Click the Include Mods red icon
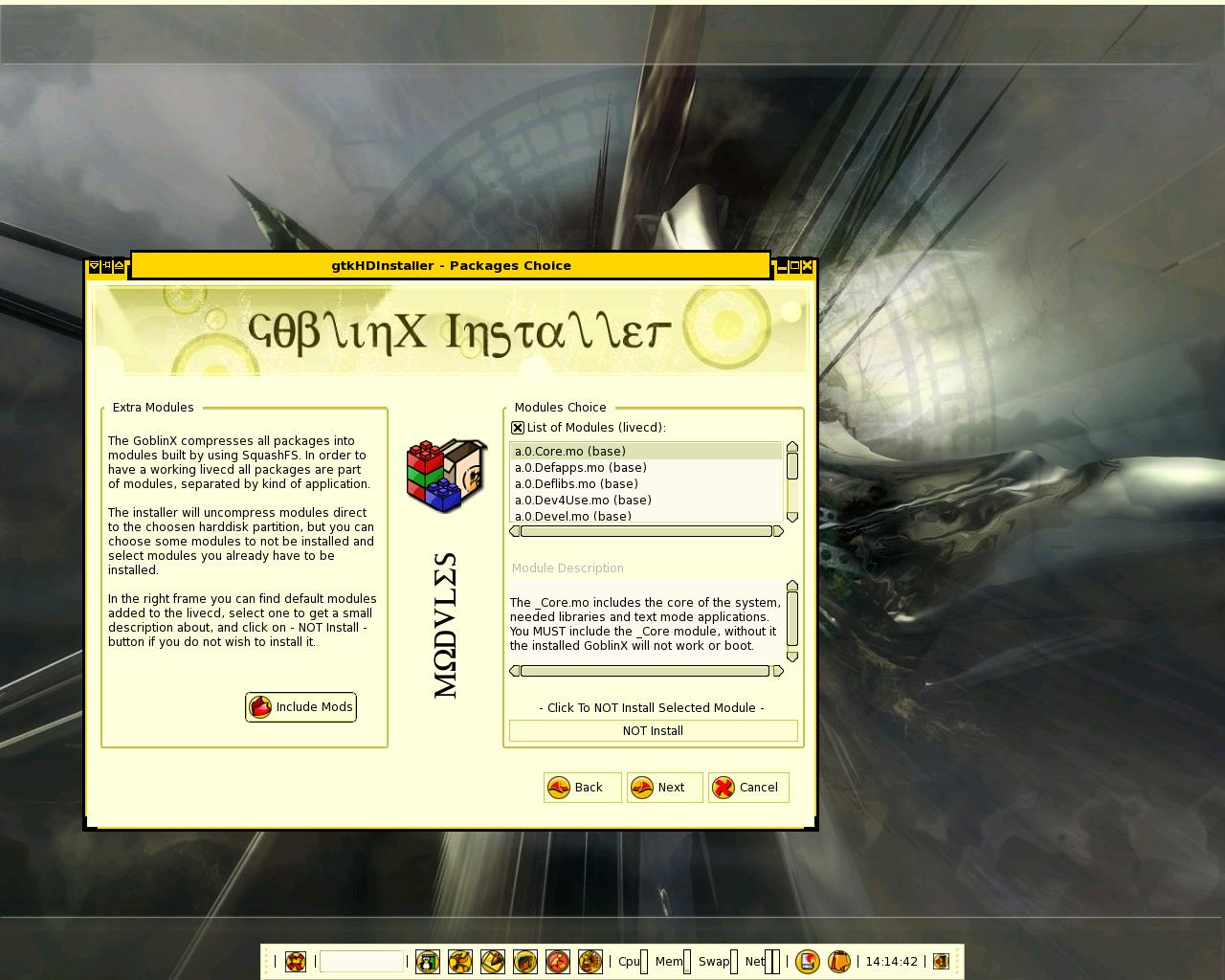 260,707
